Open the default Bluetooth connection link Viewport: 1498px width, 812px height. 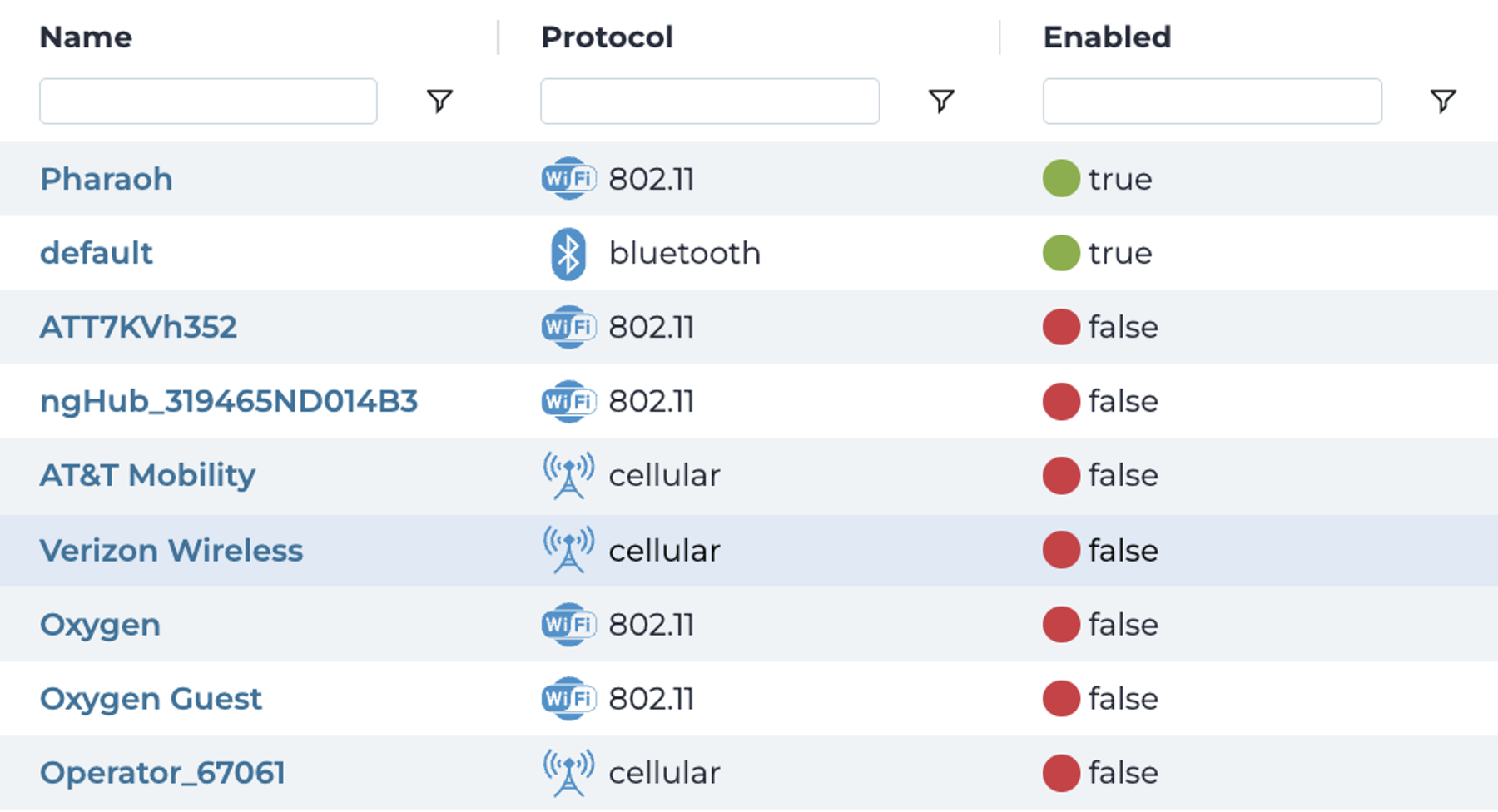pyautogui.click(x=97, y=253)
